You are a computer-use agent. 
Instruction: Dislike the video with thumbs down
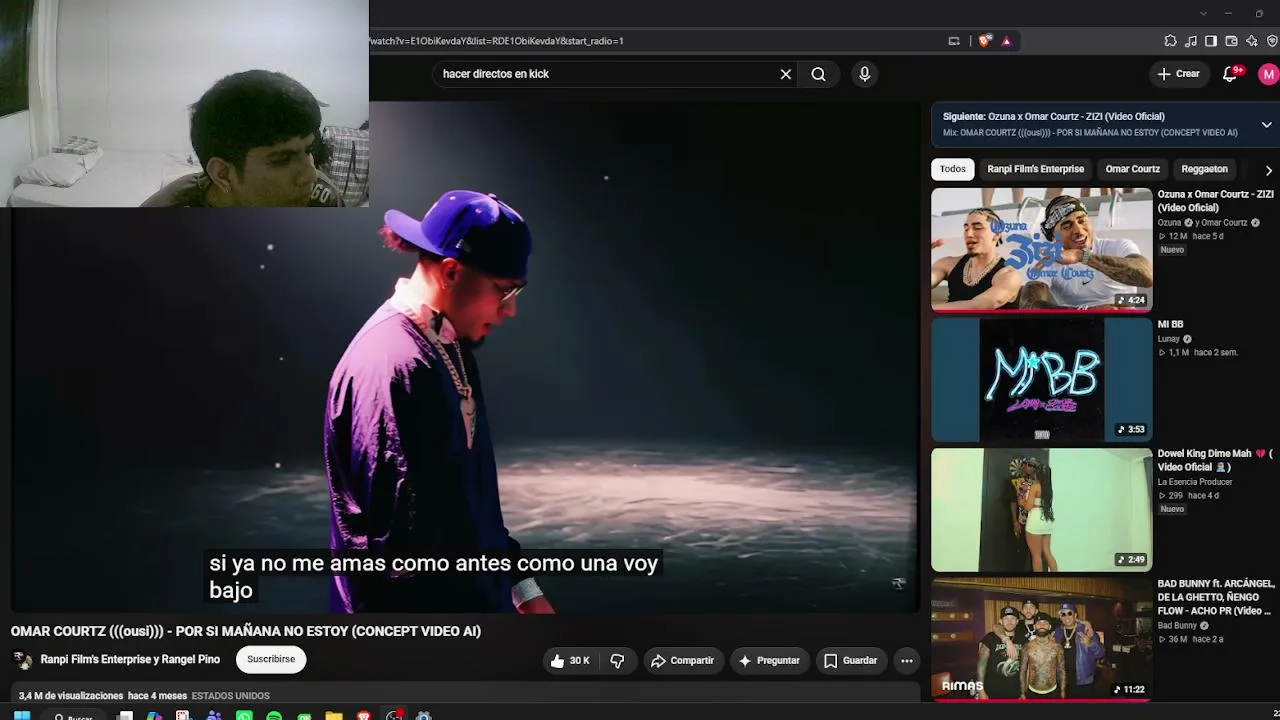click(x=617, y=660)
